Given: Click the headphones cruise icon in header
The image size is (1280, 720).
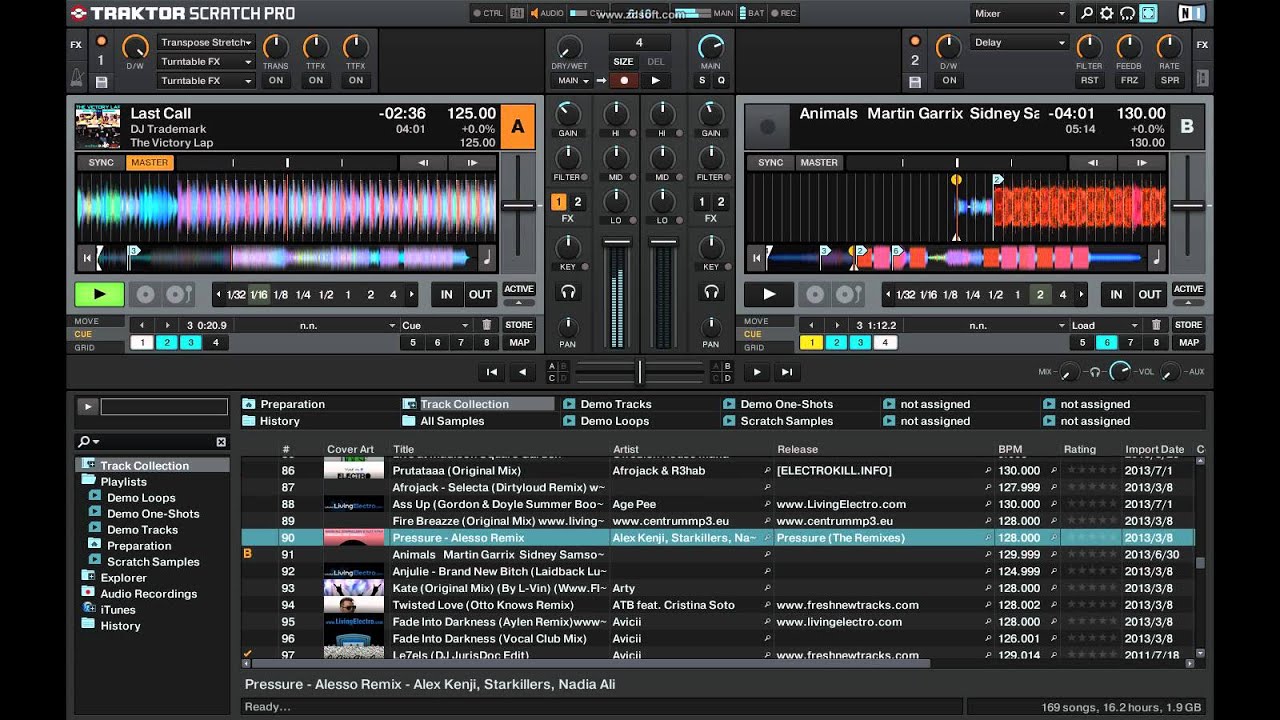Looking at the screenshot, I should (x=1127, y=13).
